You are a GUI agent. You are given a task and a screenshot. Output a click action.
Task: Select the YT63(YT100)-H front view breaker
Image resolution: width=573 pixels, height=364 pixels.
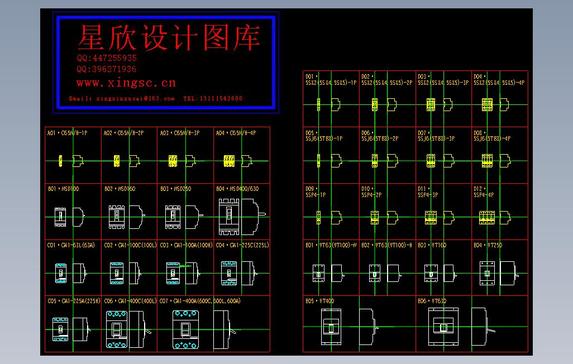[375, 273]
